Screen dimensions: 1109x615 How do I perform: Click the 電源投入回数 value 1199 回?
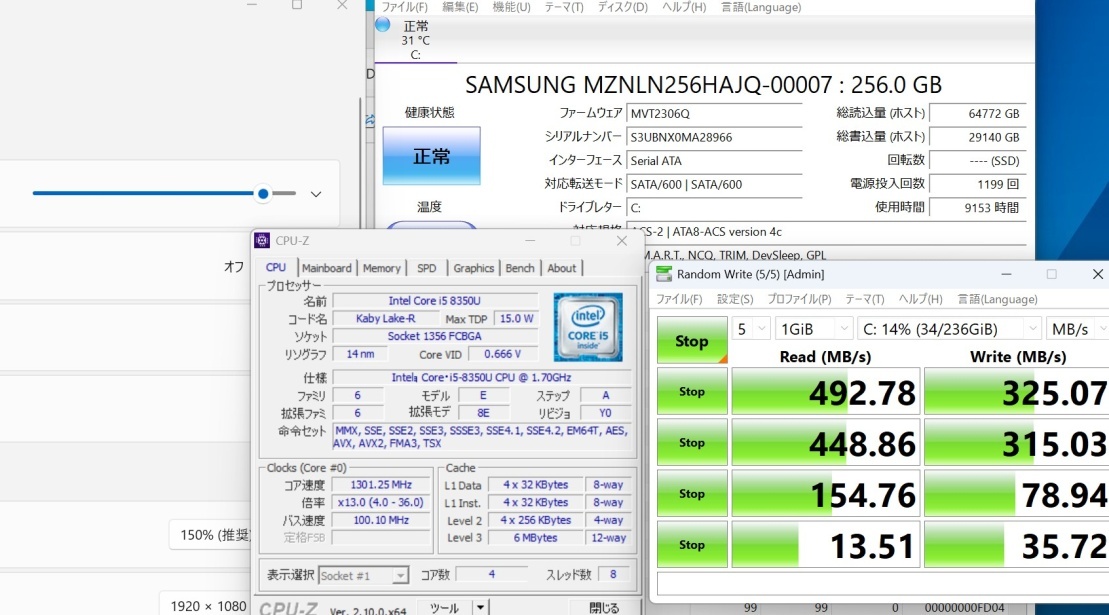coord(977,184)
